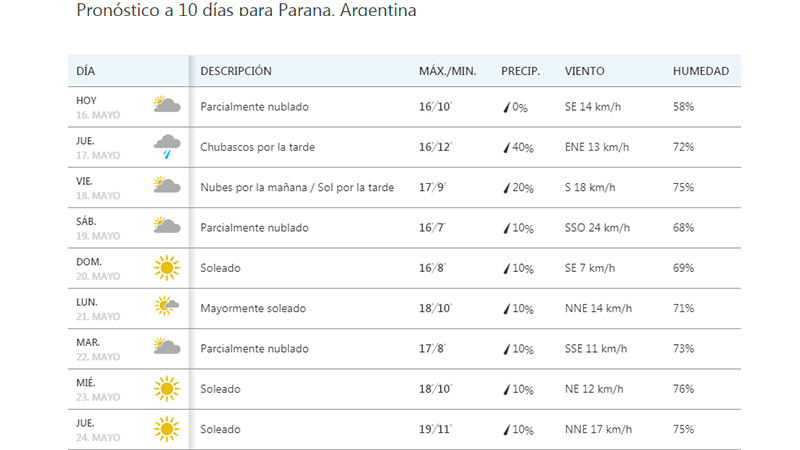Click the rain shower icon for 17. MAYO
This screenshot has height=450, width=800.
pos(167,146)
